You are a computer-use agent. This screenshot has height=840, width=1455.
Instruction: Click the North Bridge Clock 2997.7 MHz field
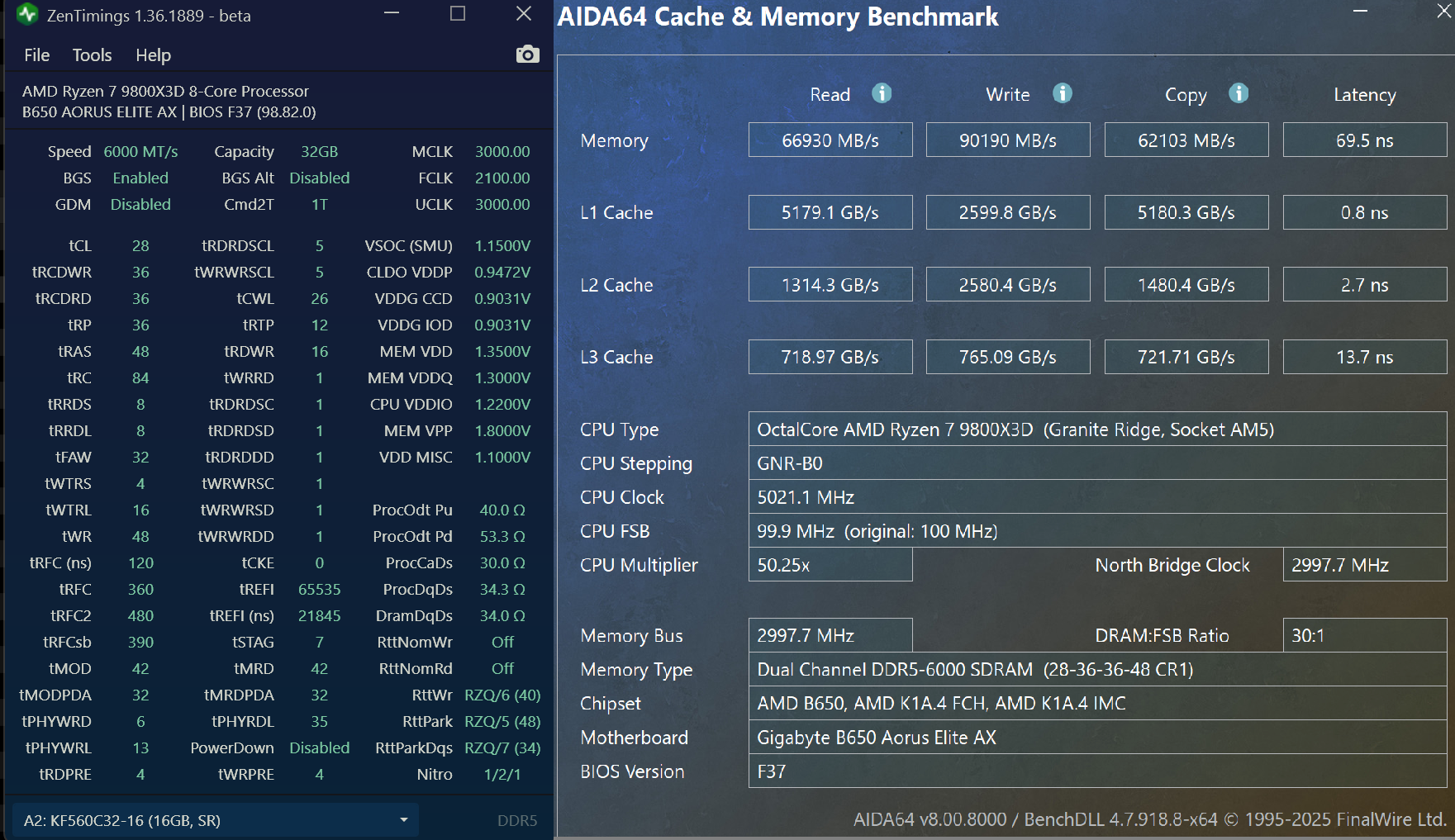pos(1365,565)
